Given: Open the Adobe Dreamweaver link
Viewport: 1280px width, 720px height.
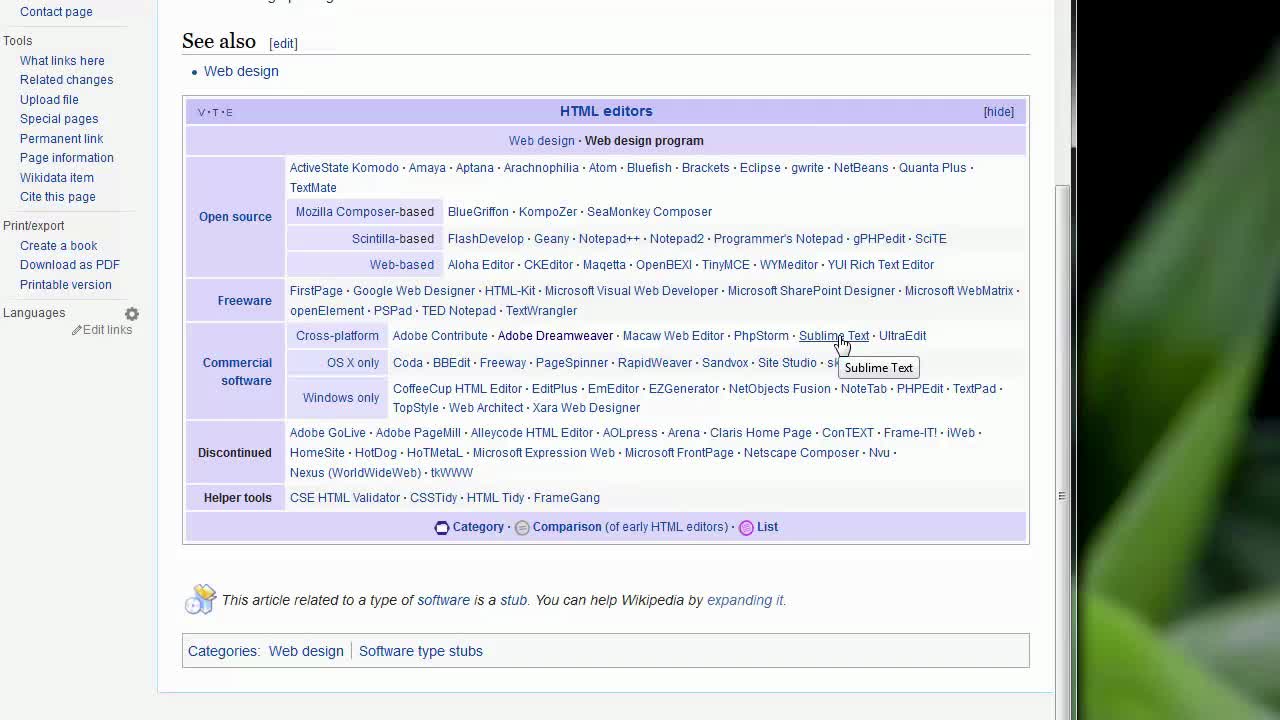Looking at the screenshot, I should coord(555,336).
